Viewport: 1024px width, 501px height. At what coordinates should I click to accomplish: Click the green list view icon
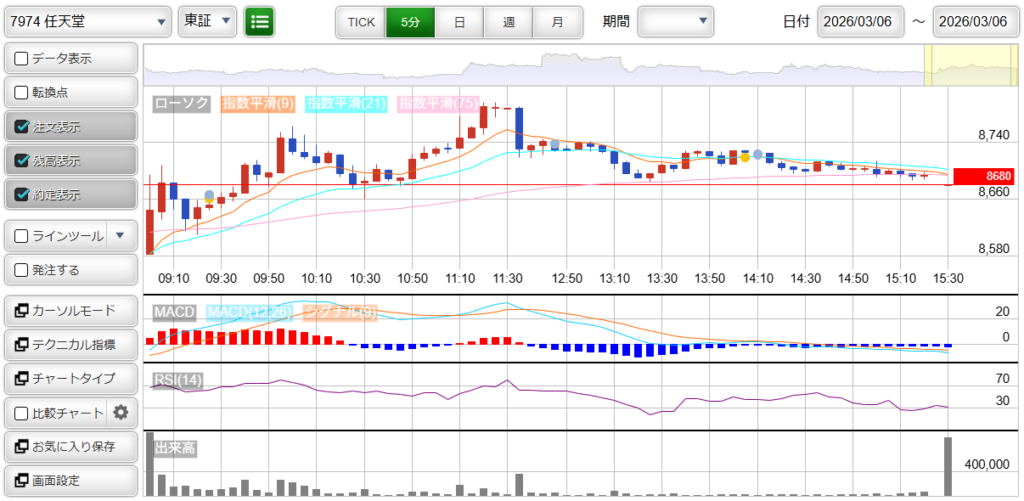click(x=260, y=21)
